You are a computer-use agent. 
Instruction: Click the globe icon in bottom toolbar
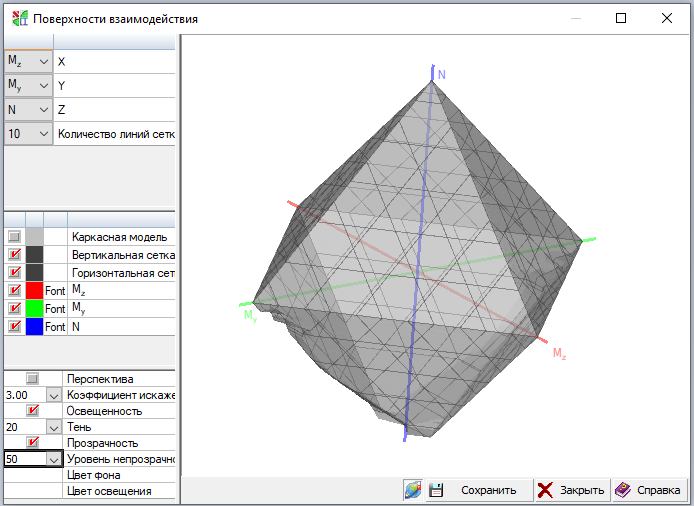coord(412,490)
